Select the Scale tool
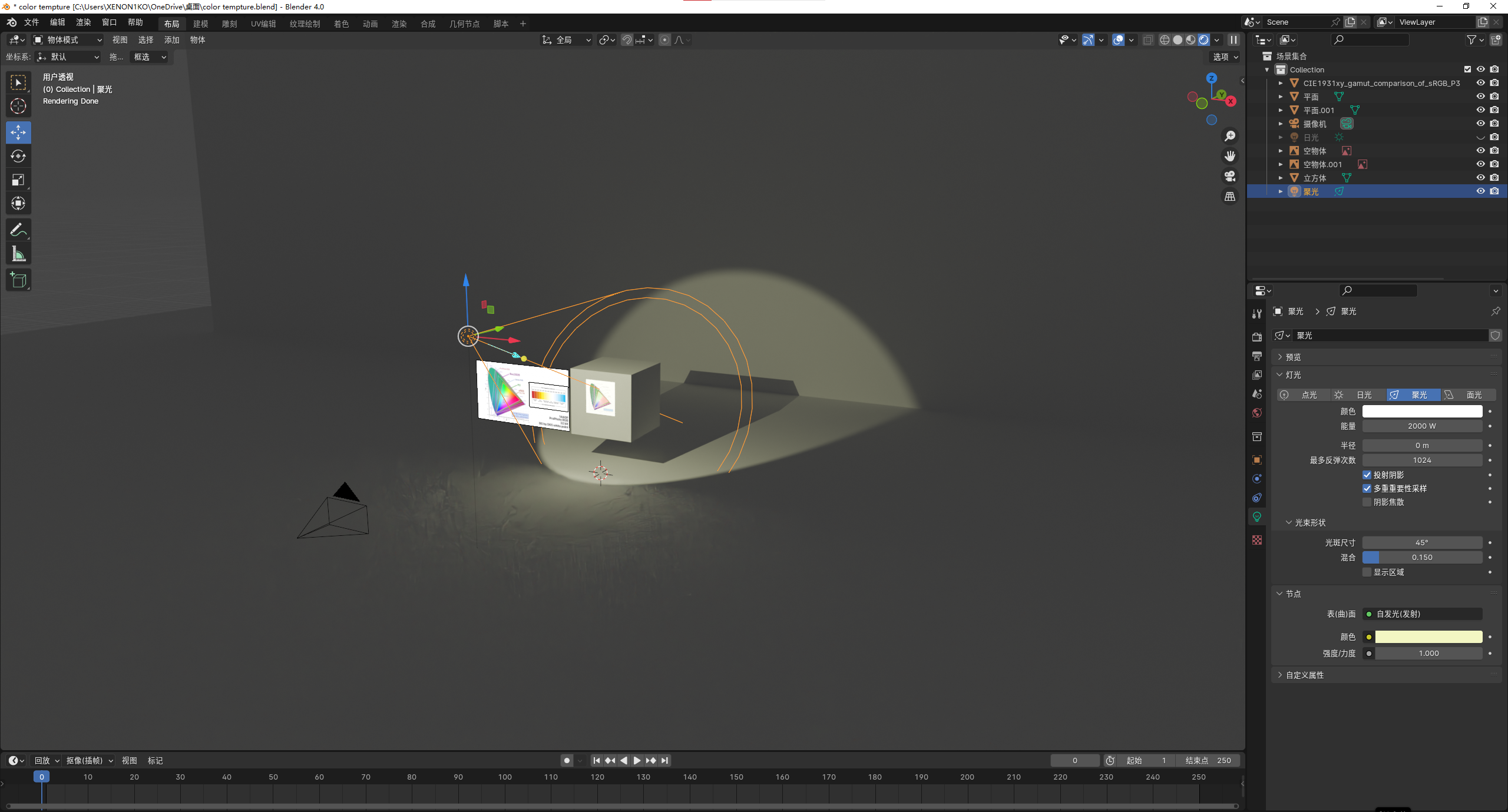Image resolution: width=1508 pixels, height=812 pixels. click(18, 180)
